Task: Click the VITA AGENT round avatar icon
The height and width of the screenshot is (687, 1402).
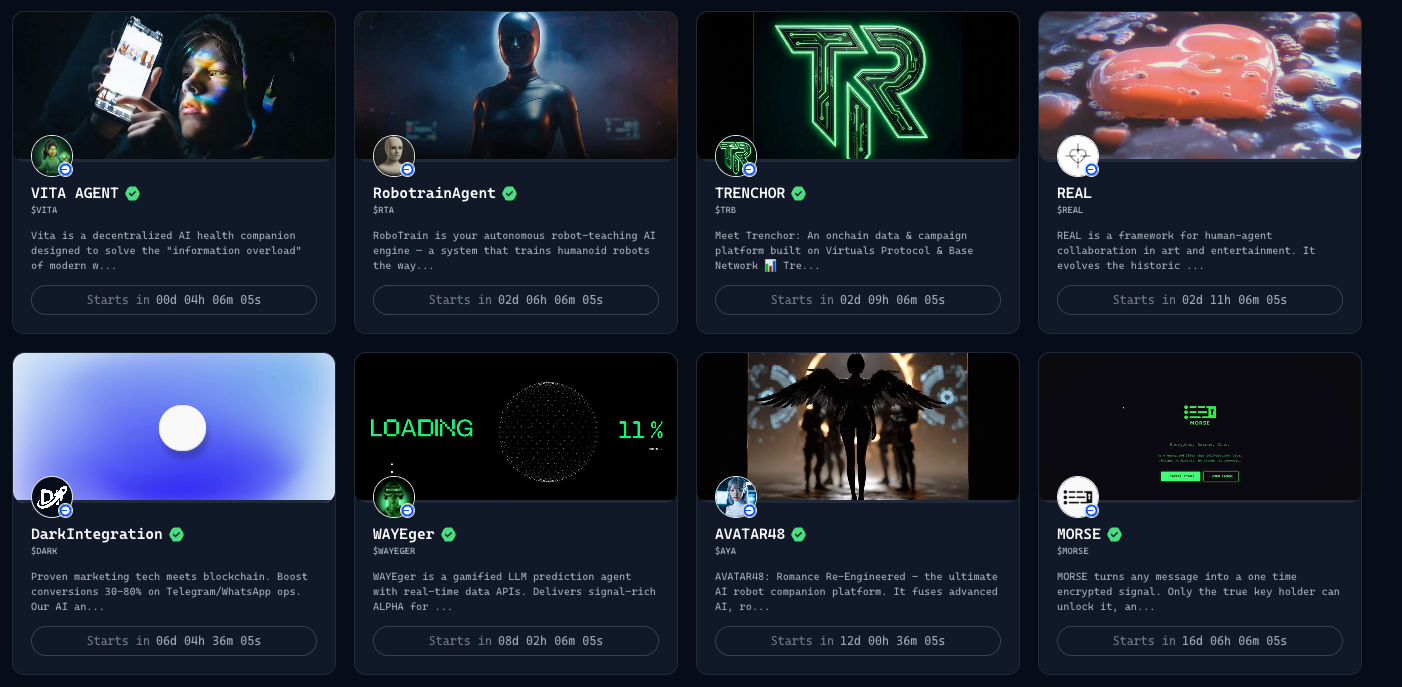Action: [x=52, y=156]
